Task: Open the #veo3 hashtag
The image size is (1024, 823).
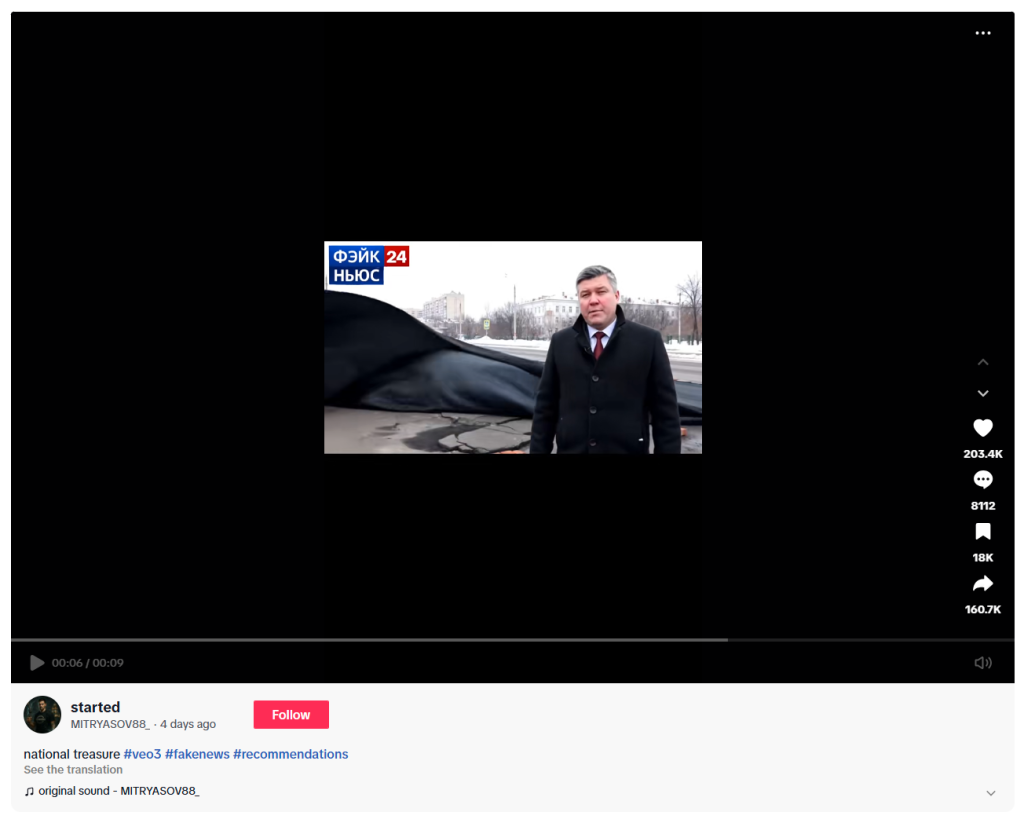Action: (142, 754)
